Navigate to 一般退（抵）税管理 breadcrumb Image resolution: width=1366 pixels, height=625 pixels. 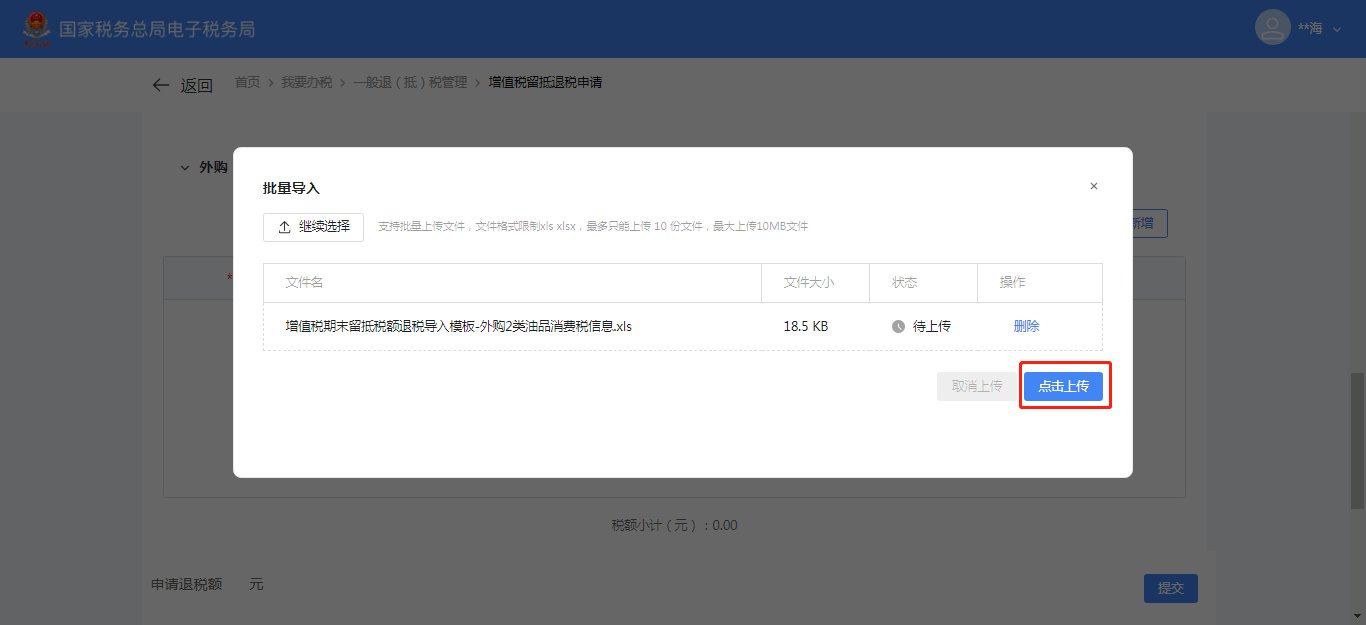(x=409, y=82)
